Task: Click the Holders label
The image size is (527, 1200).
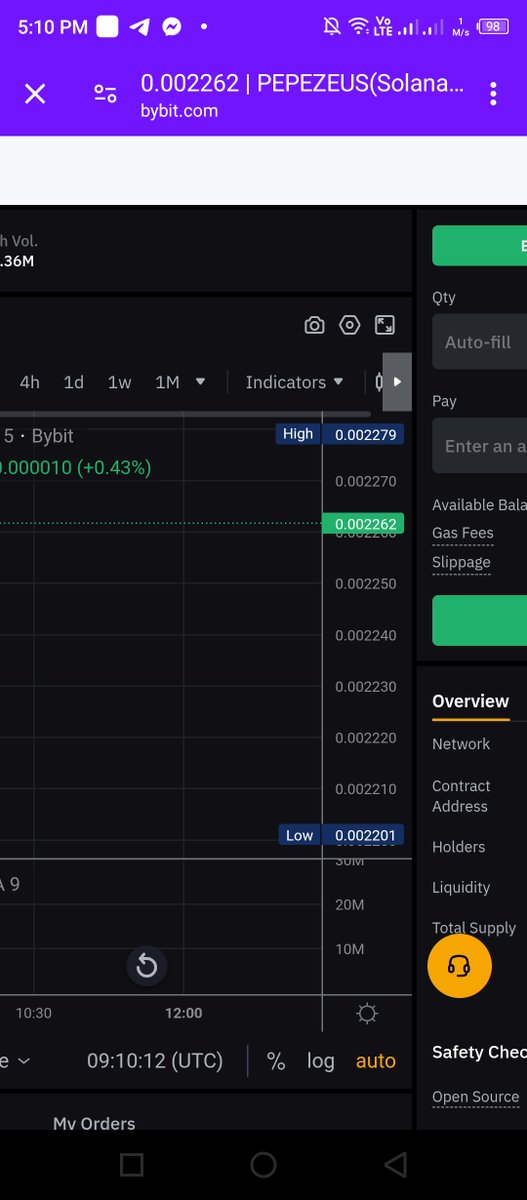Action: pyautogui.click(x=458, y=847)
